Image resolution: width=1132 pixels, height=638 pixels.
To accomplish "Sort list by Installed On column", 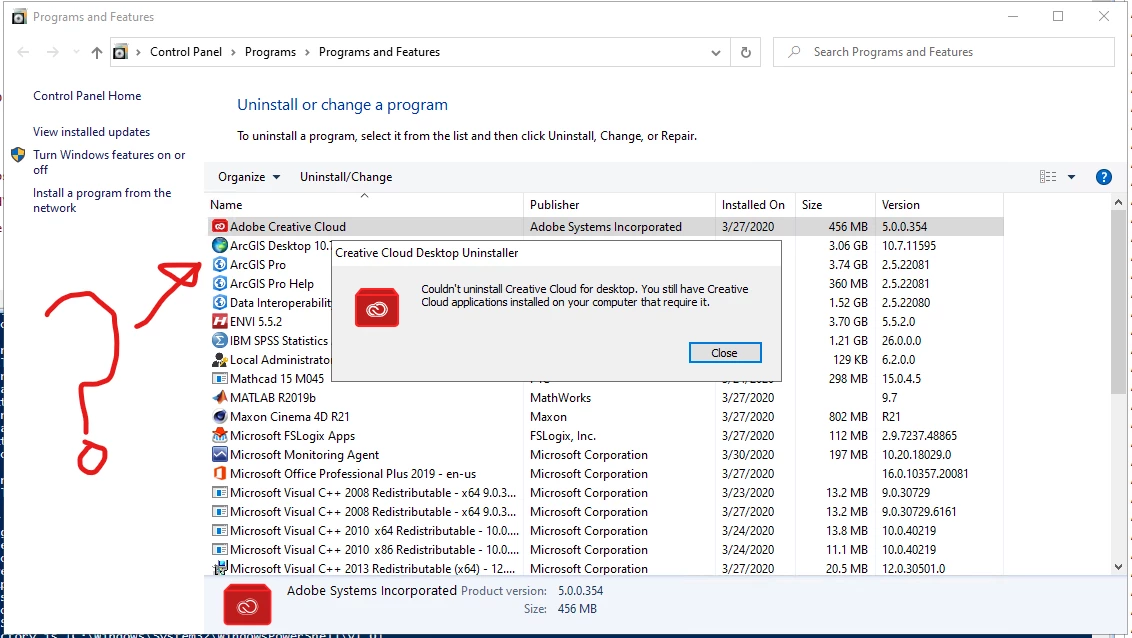I will tap(755, 205).
